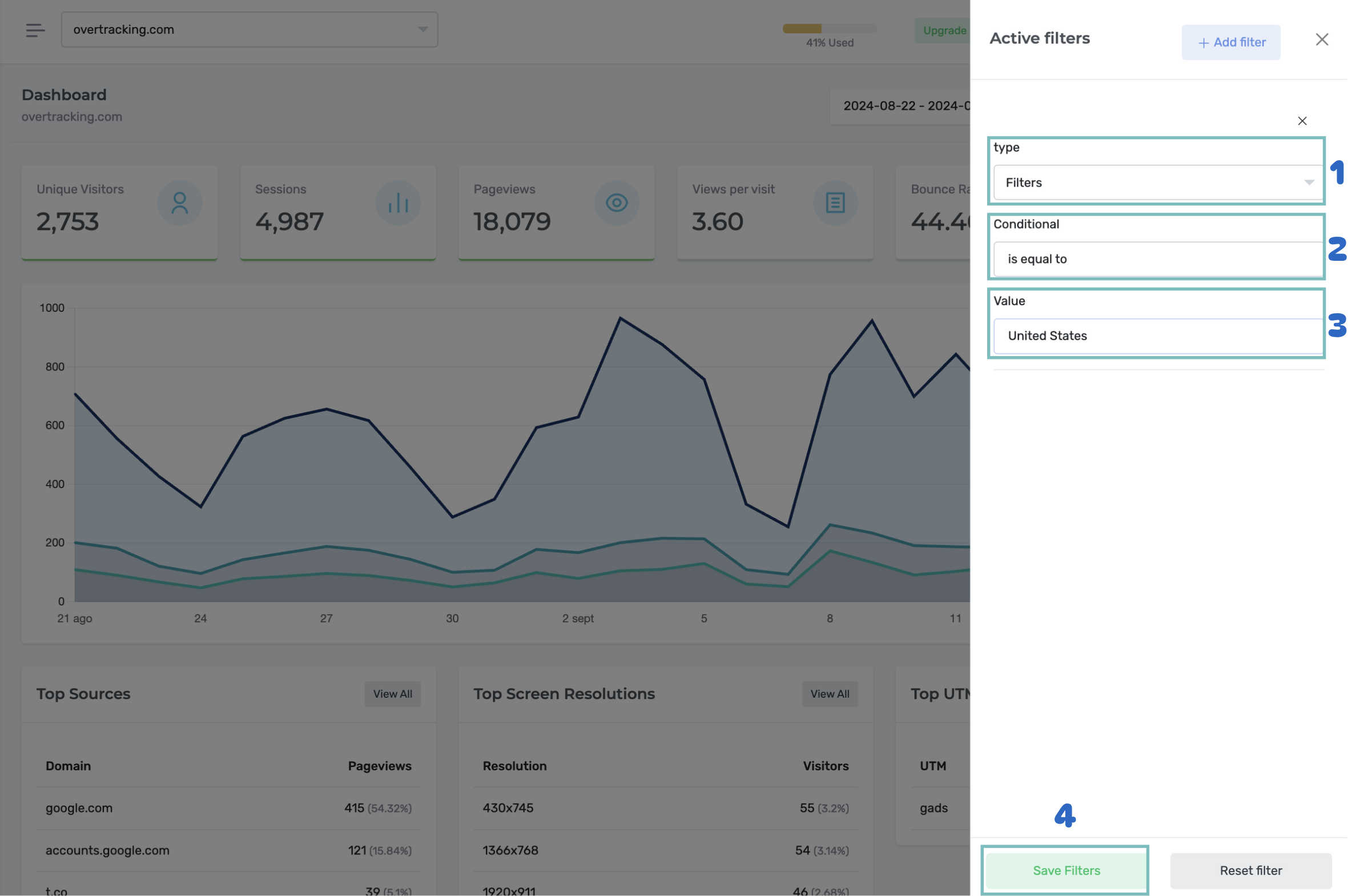View all Top Sources
Image resolution: width=1352 pixels, height=896 pixels.
click(x=392, y=694)
